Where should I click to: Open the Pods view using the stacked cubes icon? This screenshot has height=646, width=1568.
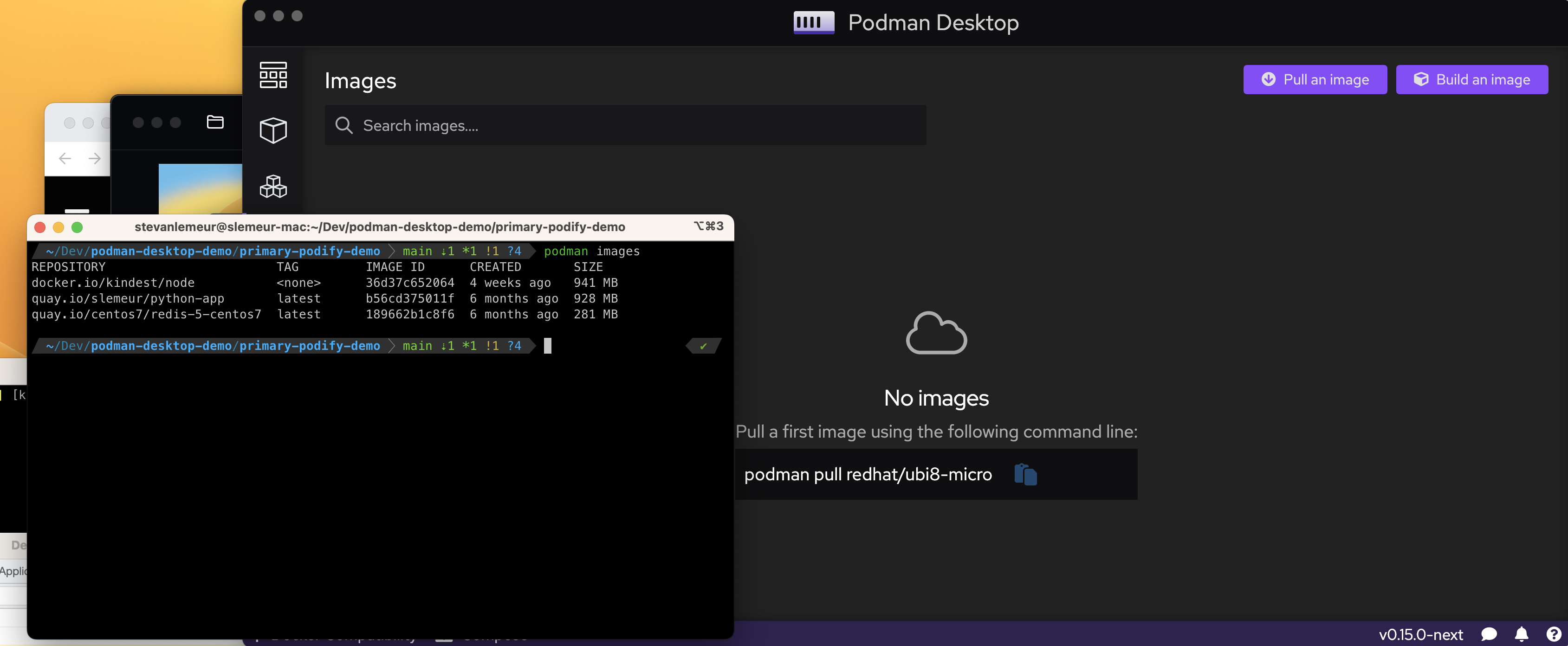pos(273,187)
